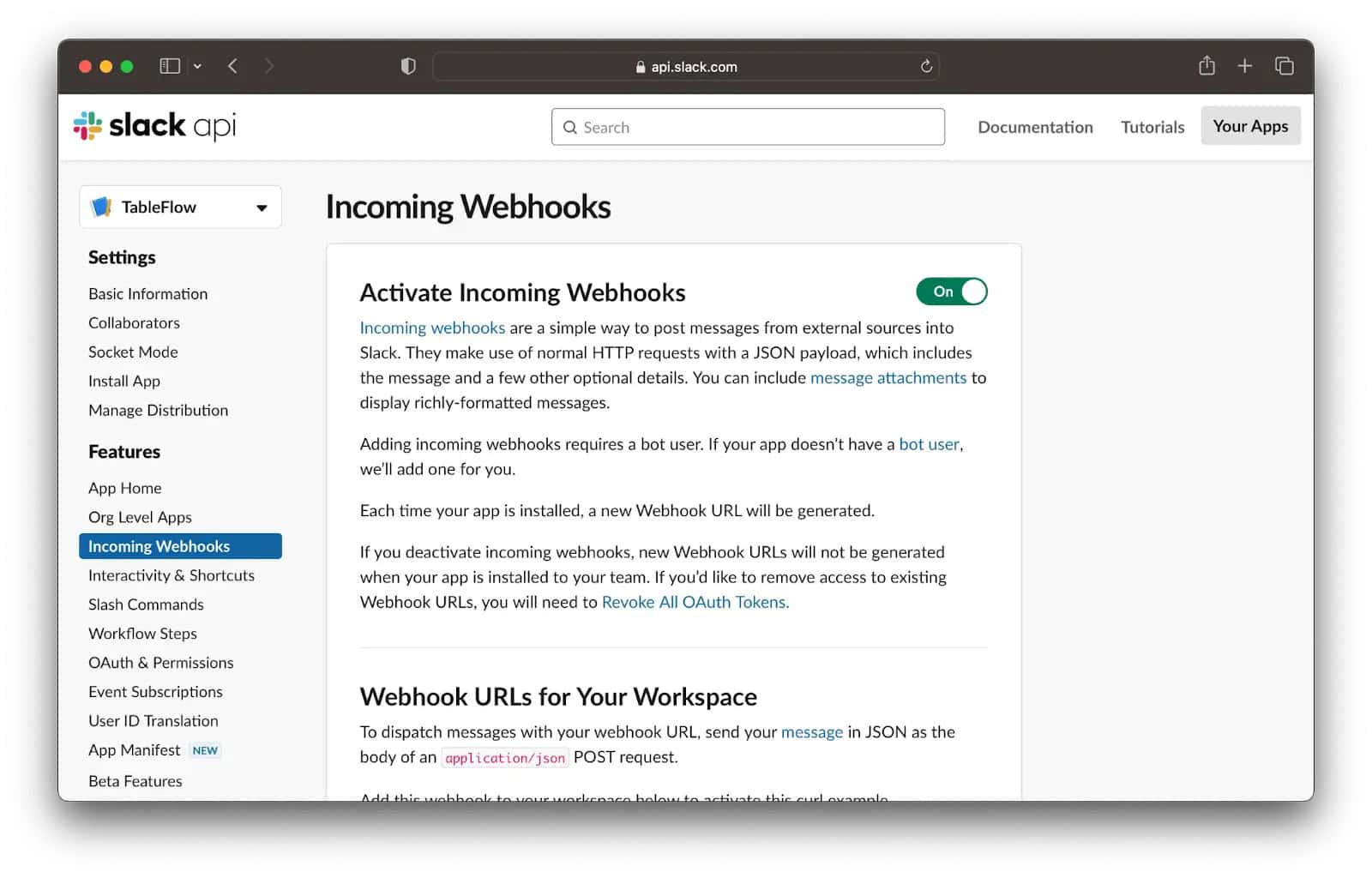Open the Incoming webhooks documentation link

(431, 328)
